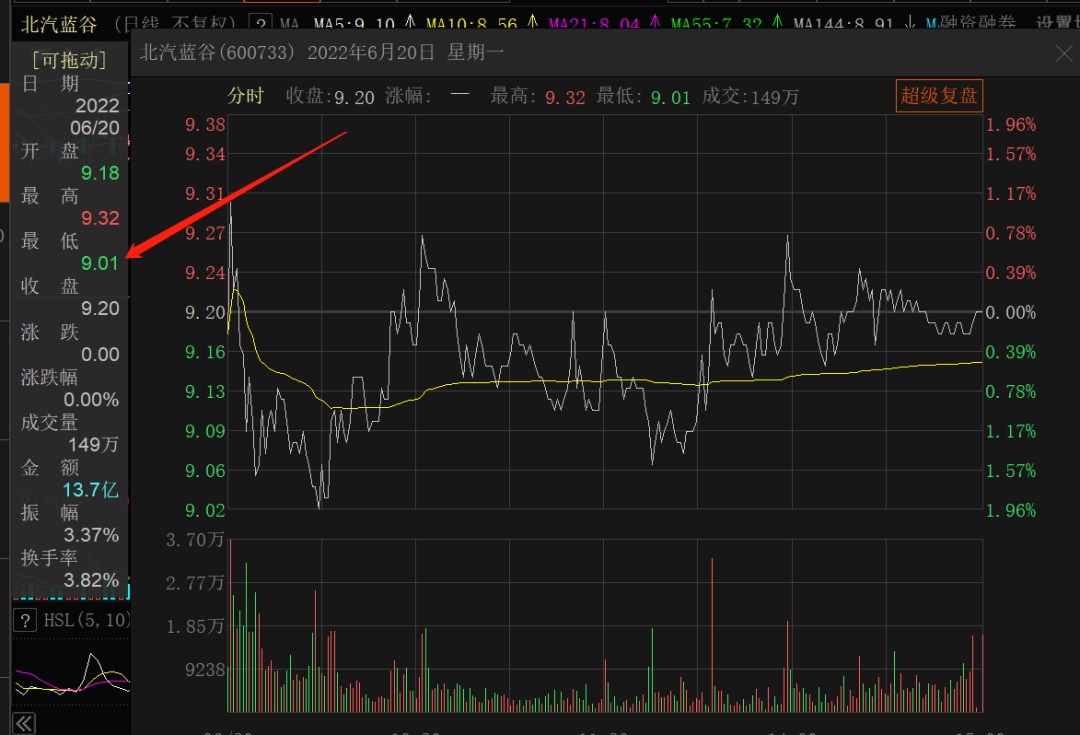1080x735 pixels.
Task: Collapse the side panel with the double-chevron icon
Action: point(24,723)
